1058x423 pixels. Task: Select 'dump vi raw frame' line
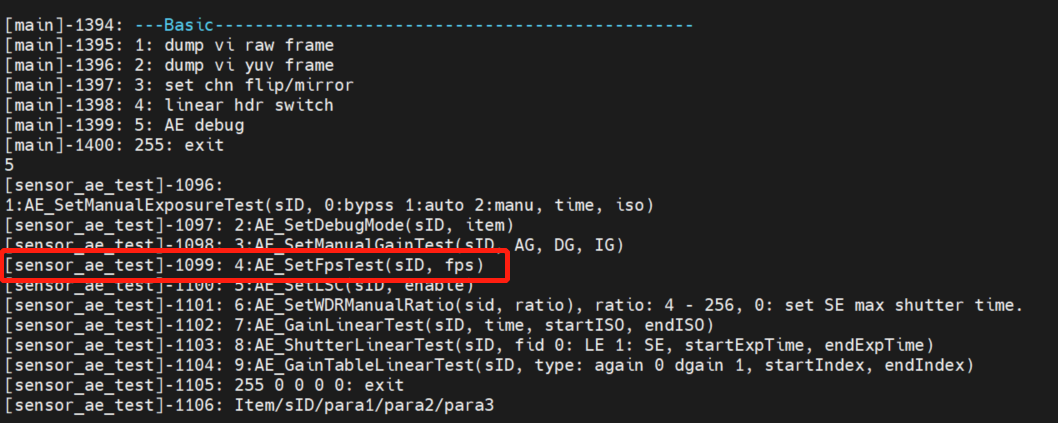(169, 46)
